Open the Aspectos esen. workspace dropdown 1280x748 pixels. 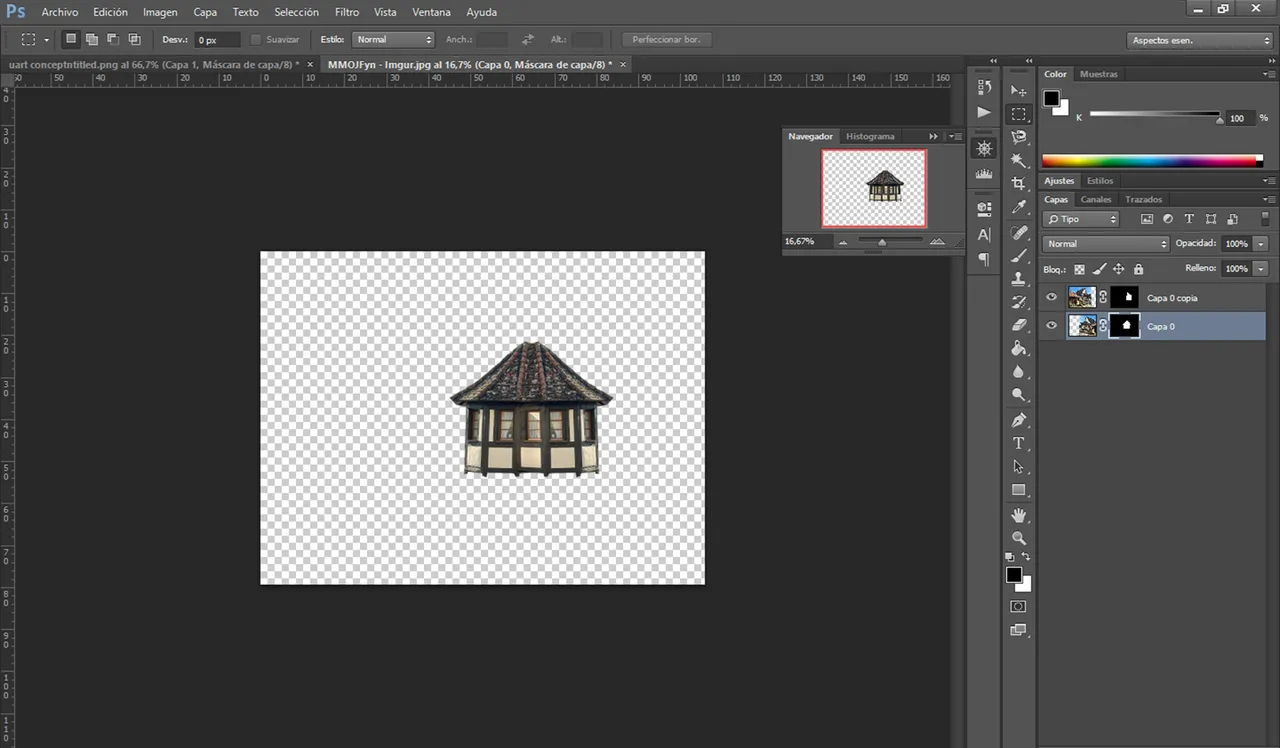tap(1199, 40)
